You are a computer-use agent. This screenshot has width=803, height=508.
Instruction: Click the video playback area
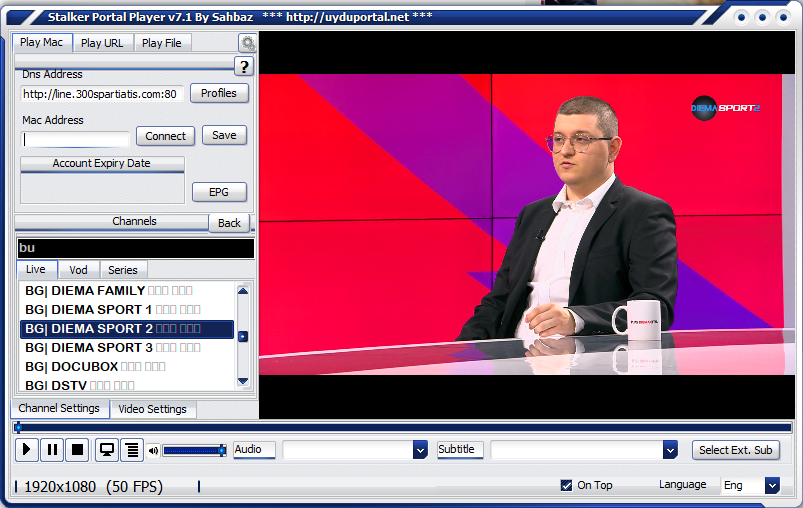coord(526,225)
